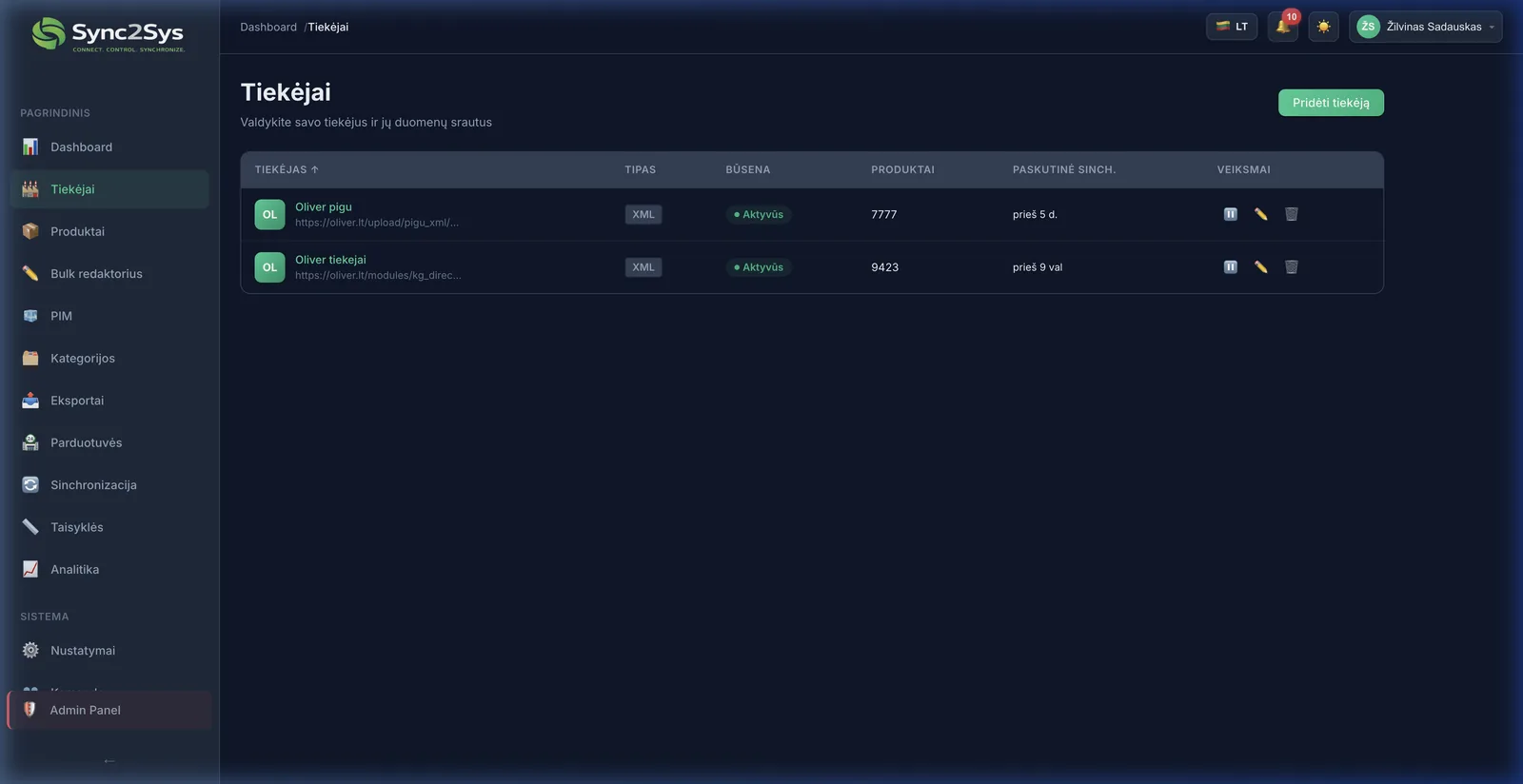Open Sinchronizacija from the sidebar
This screenshot has width=1523, height=784.
coord(93,485)
